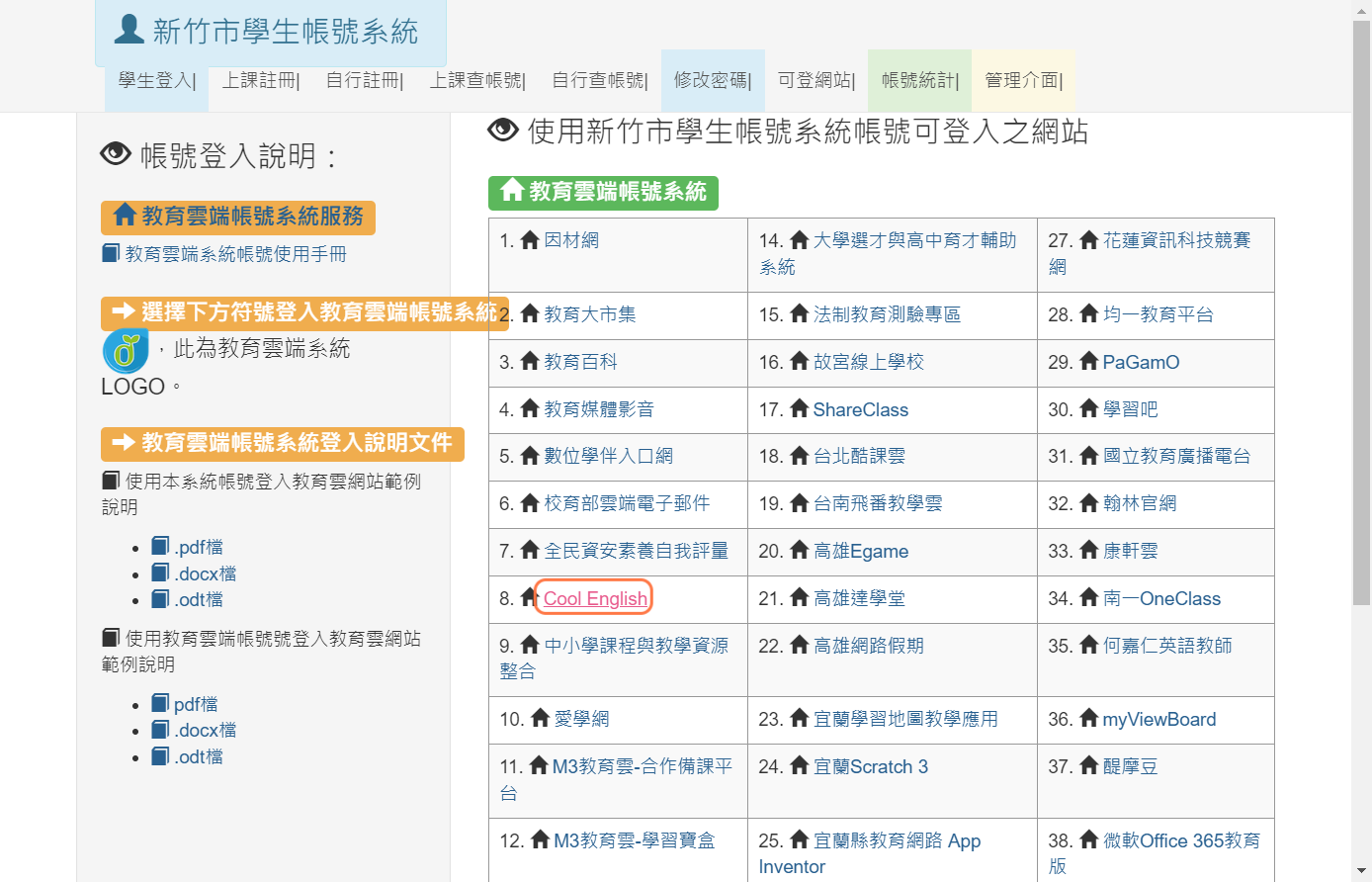Click home icon beside 愛學網
Image resolution: width=1372 pixels, height=882 pixels.
tap(540, 718)
